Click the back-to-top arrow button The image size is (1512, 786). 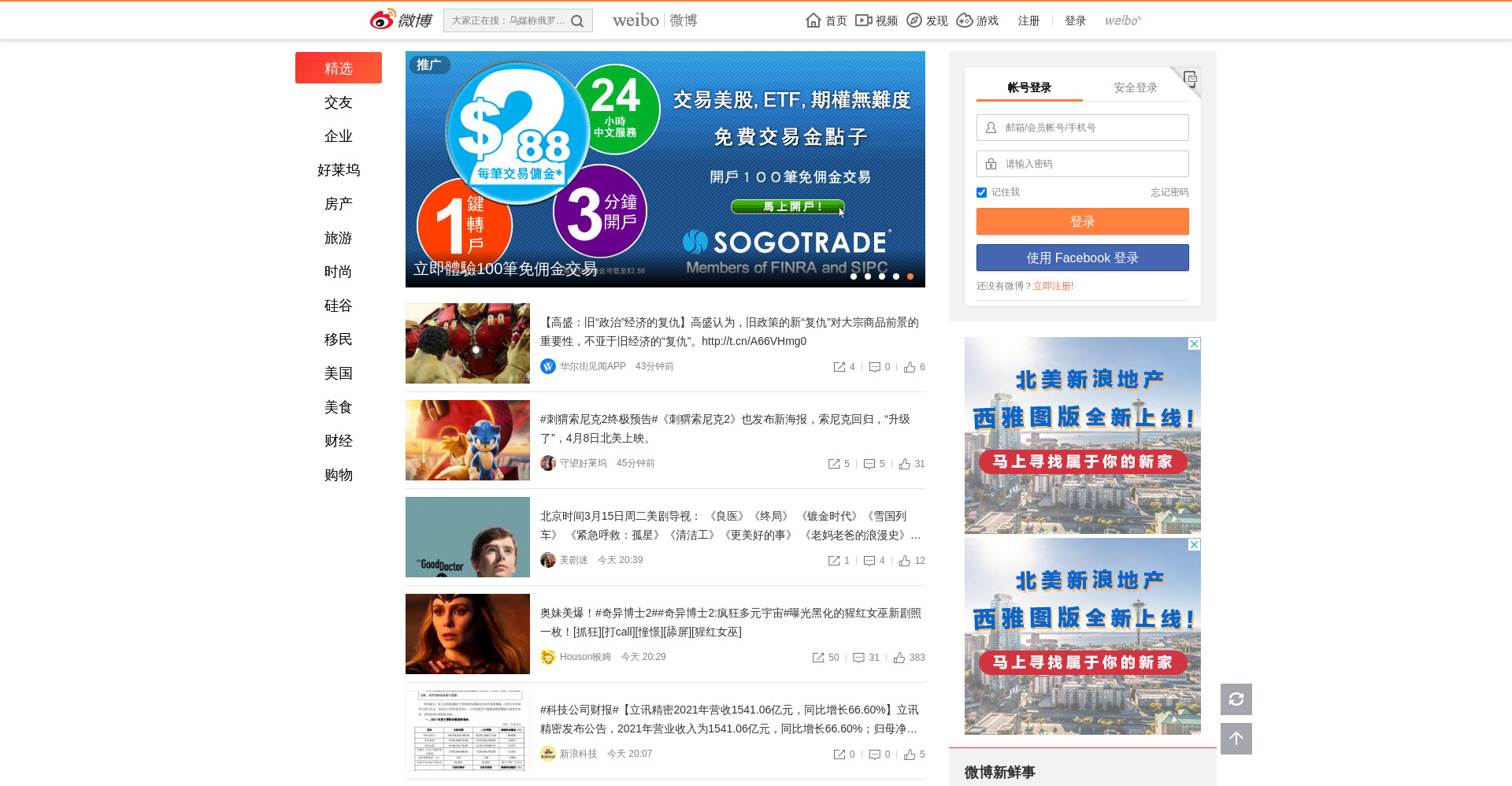[1236, 739]
